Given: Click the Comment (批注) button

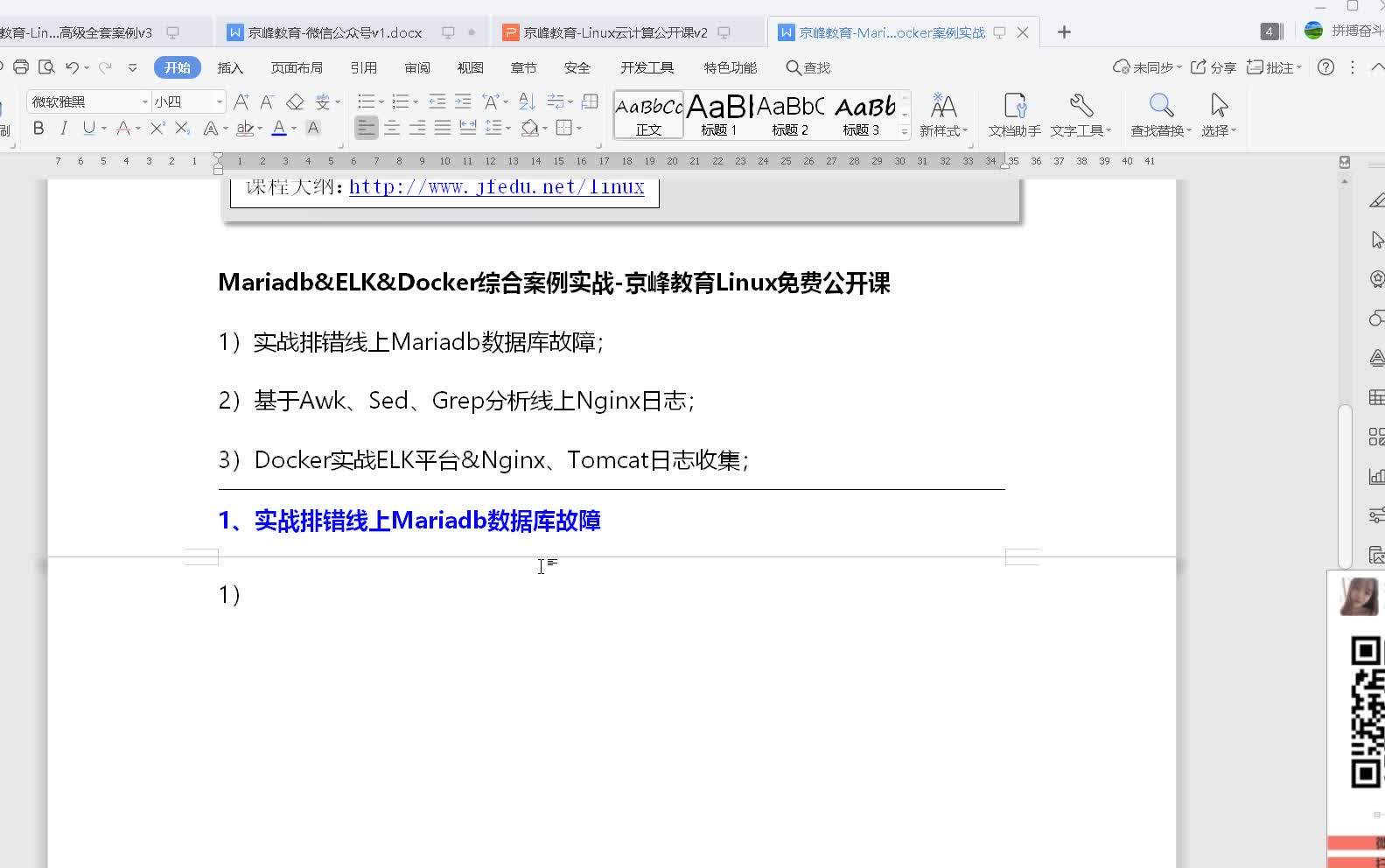Looking at the screenshot, I should (1274, 67).
